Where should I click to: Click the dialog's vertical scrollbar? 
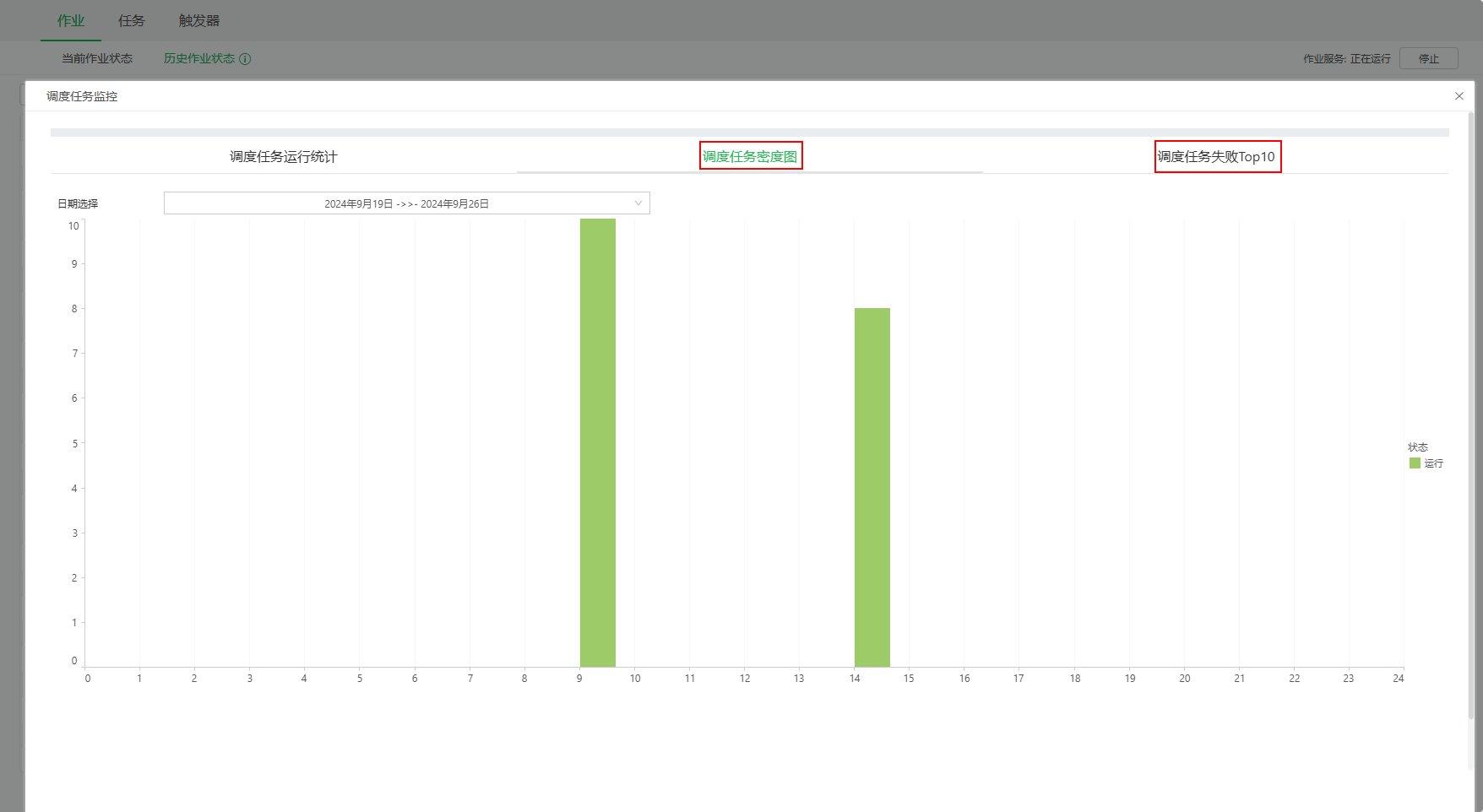1470,422
